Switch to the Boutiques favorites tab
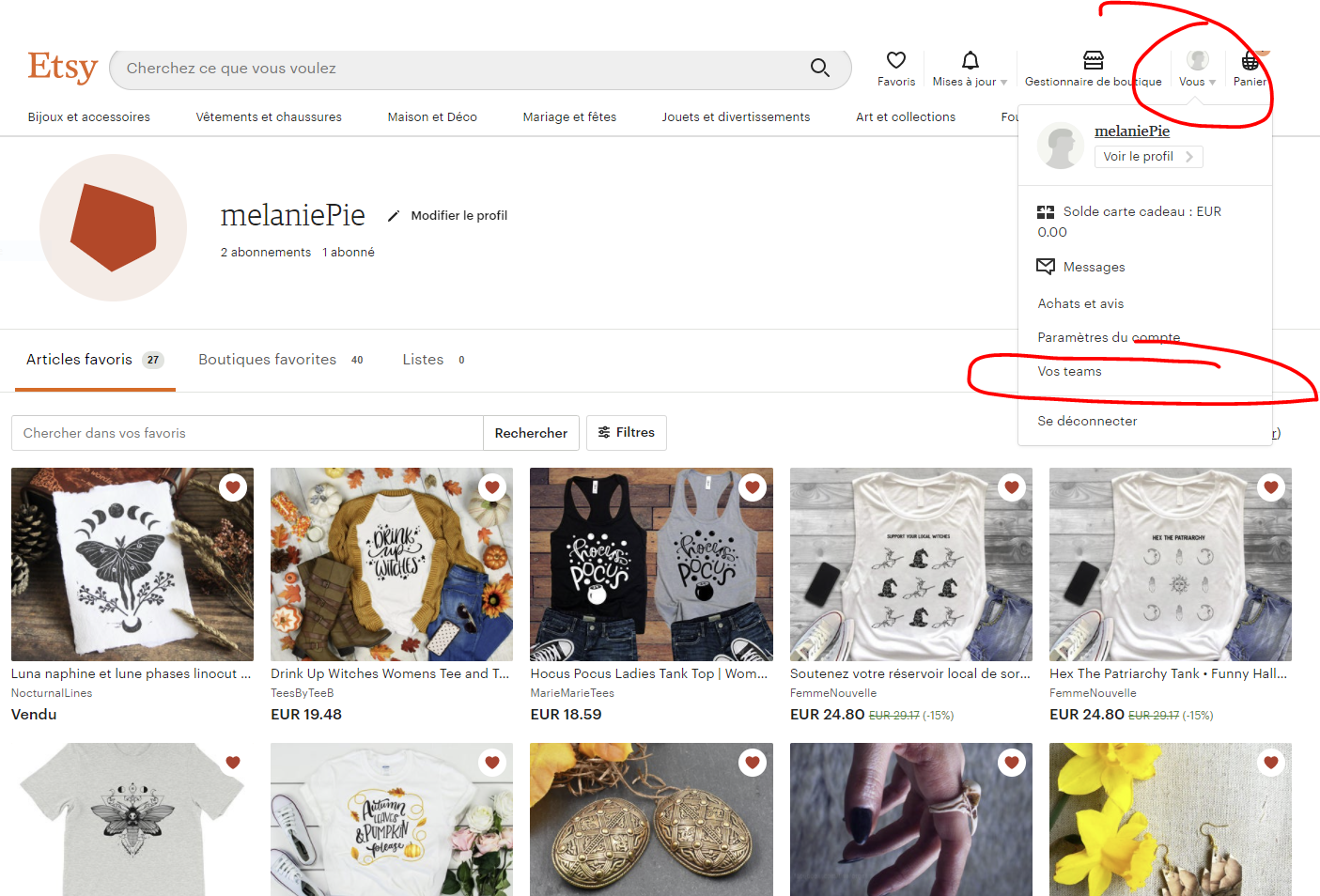1320x896 pixels. click(x=267, y=360)
